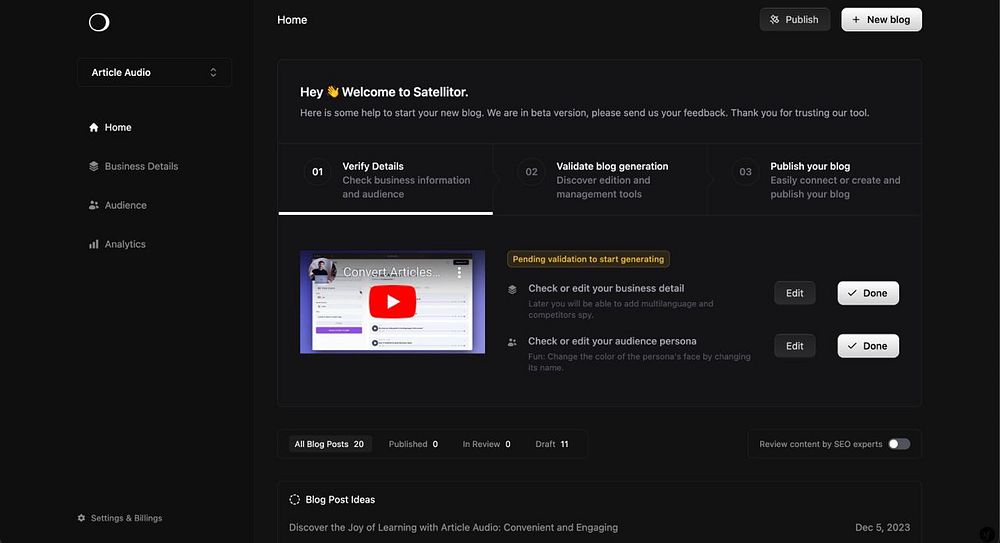Click the Home house icon

click(x=94, y=128)
